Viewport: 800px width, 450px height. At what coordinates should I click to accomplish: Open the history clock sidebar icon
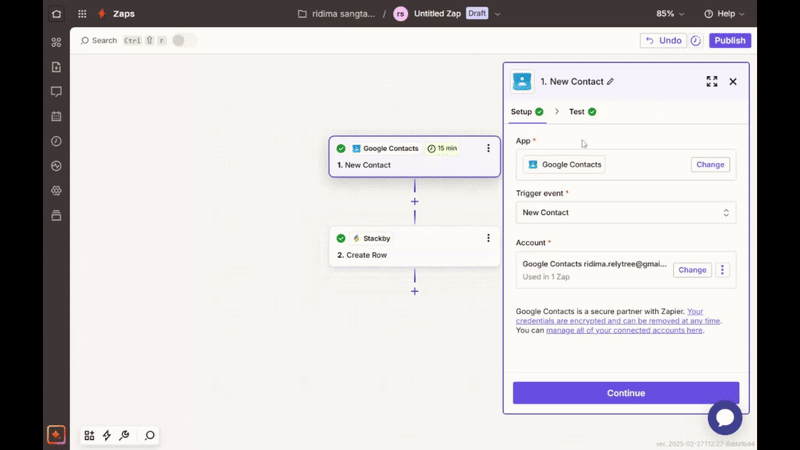tap(56, 141)
